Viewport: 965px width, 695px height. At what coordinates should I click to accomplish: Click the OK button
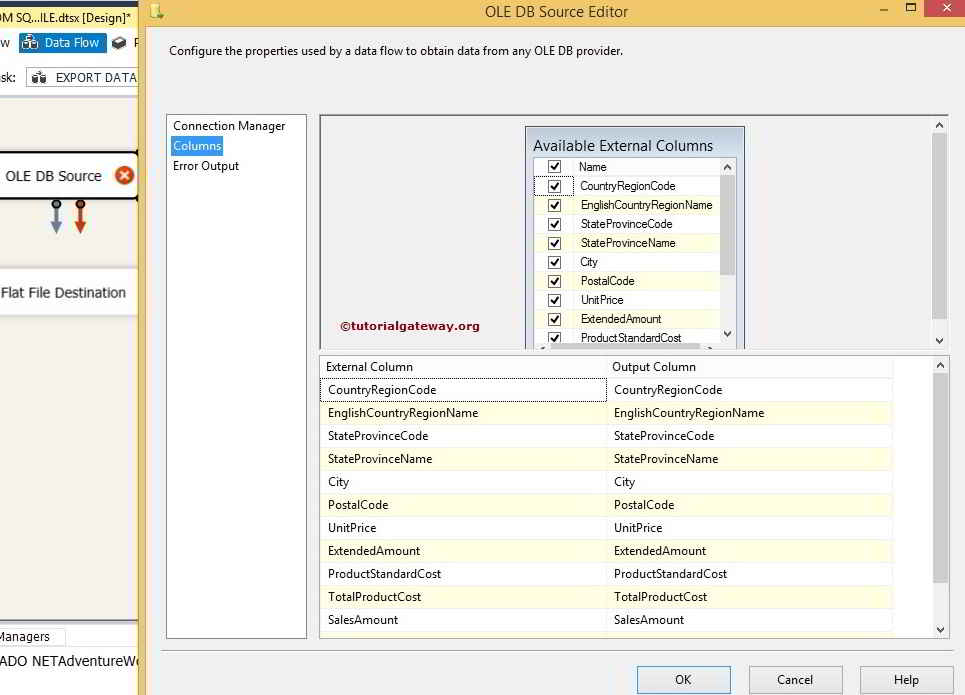point(683,680)
